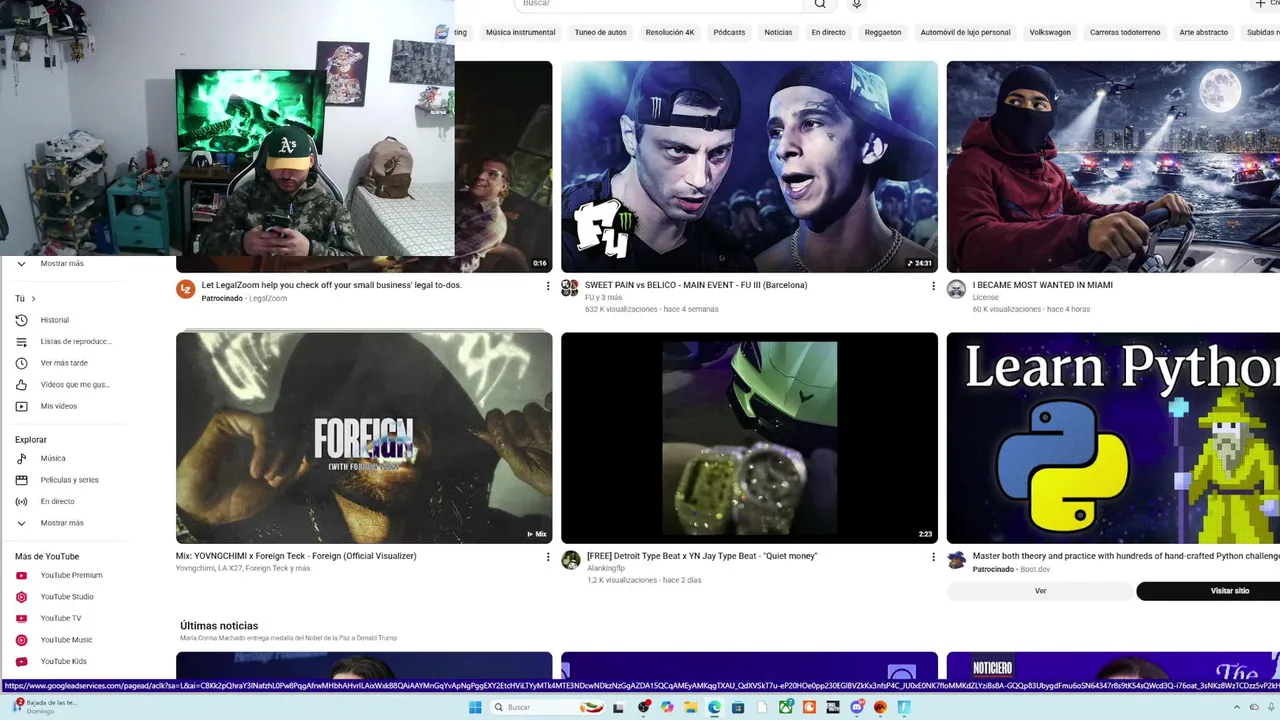Viewport: 1280px width, 720px height.
Task: Filter by Noticias chip
Action: (x=778, y=32)
